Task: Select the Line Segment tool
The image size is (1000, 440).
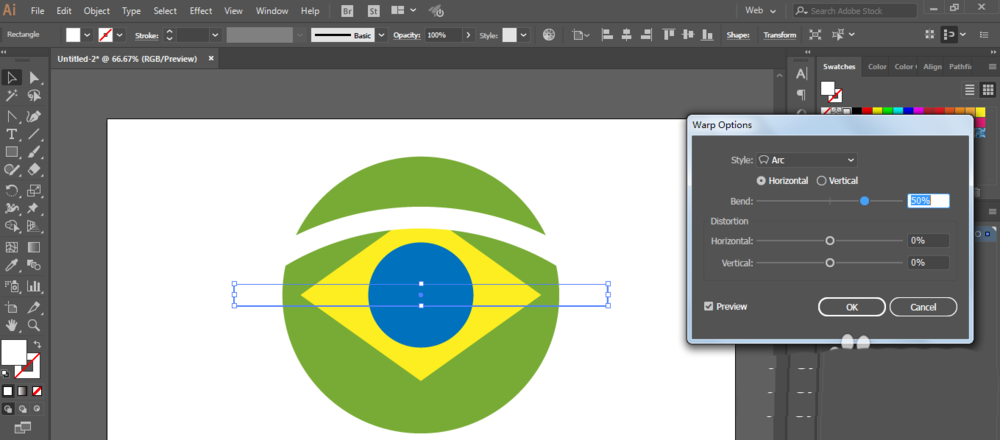Action: (x=34, y=134)
